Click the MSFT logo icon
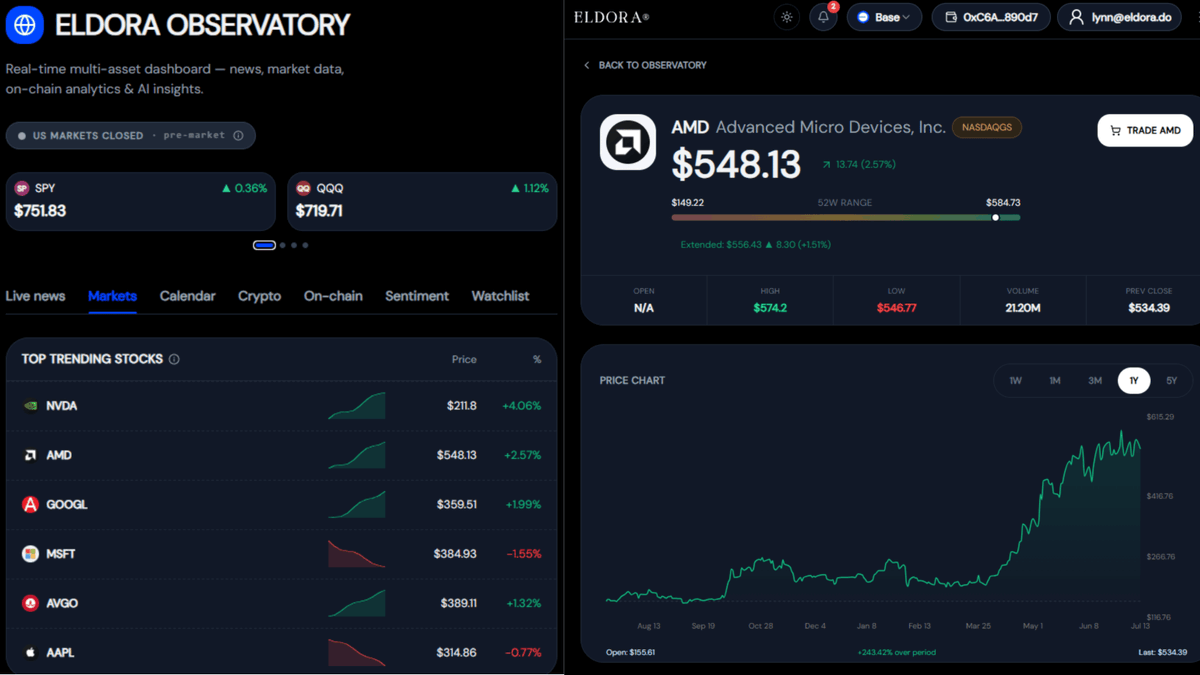Image resolution: width=1200 pixels, height=675 pixels. (x=30, y=553)
